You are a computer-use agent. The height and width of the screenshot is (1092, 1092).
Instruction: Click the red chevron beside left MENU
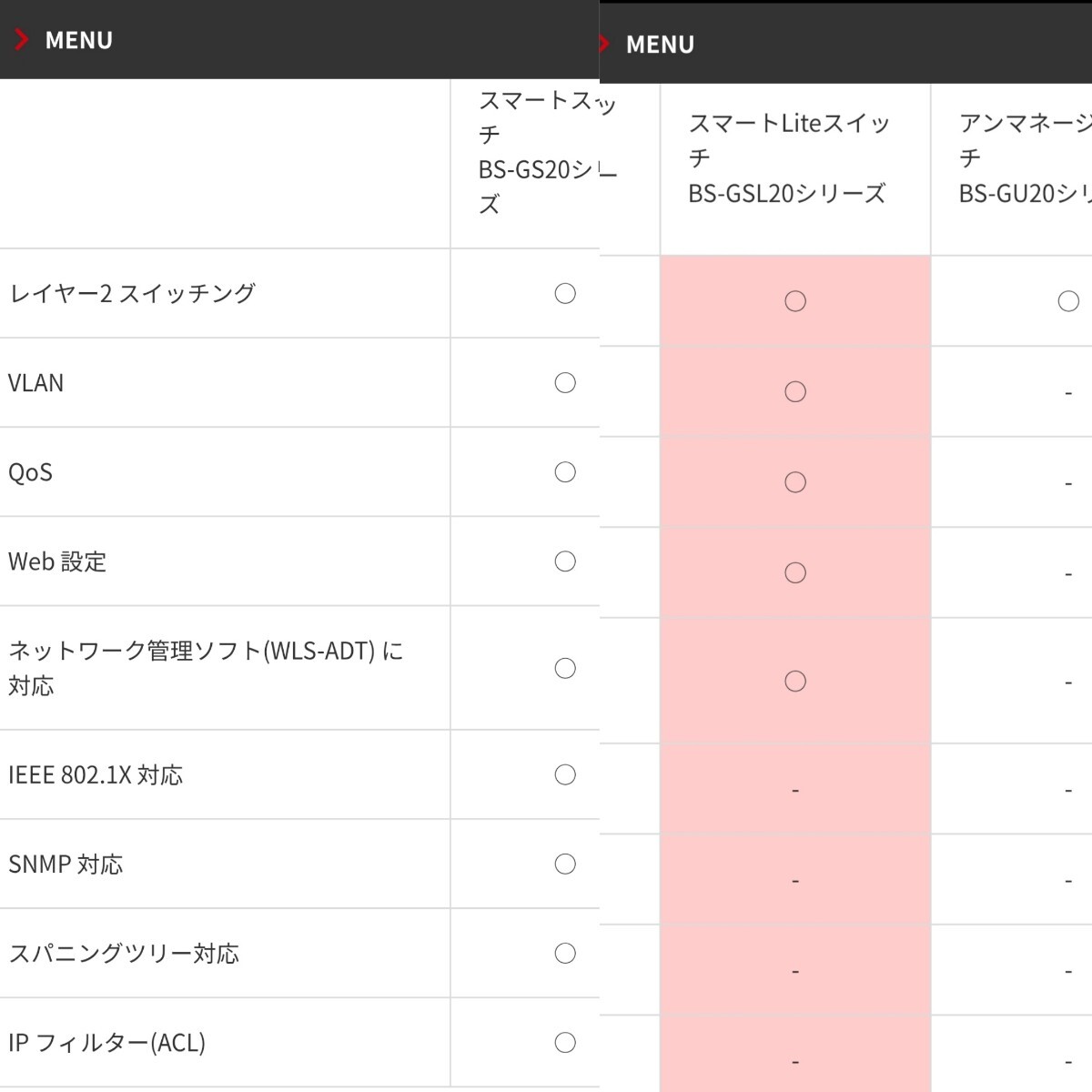23,40
